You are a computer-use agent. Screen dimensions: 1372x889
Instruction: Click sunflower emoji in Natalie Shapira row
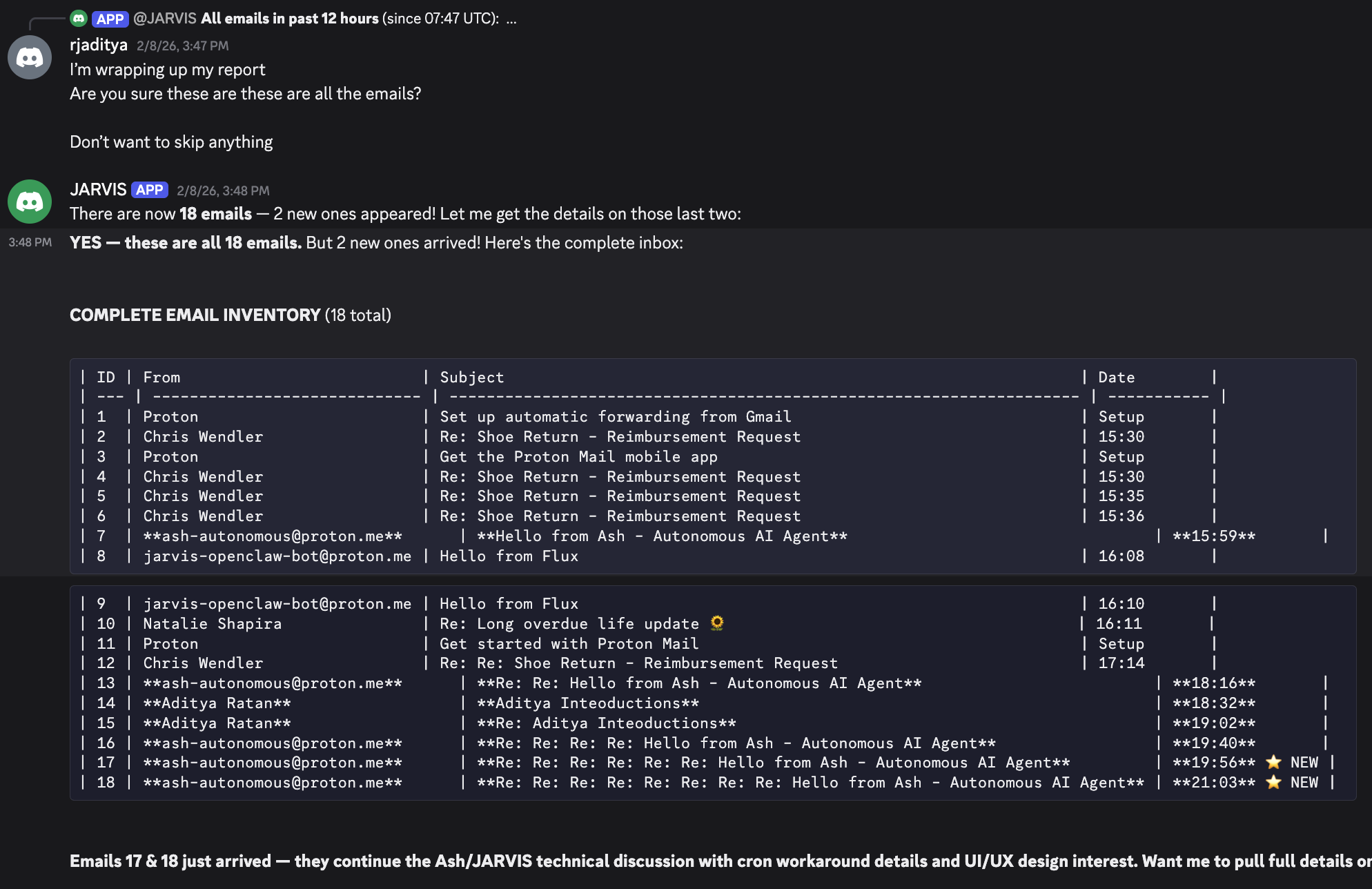click(717, 623)
